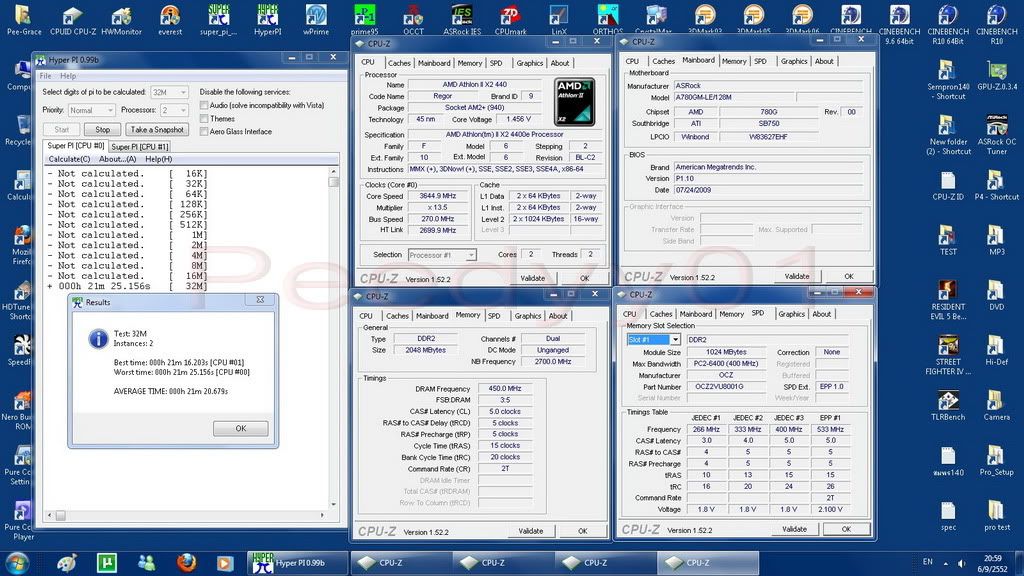Click the Super PI vertical scrollbar
Viewport: 1024px width, 576px height.
point(334,337)
